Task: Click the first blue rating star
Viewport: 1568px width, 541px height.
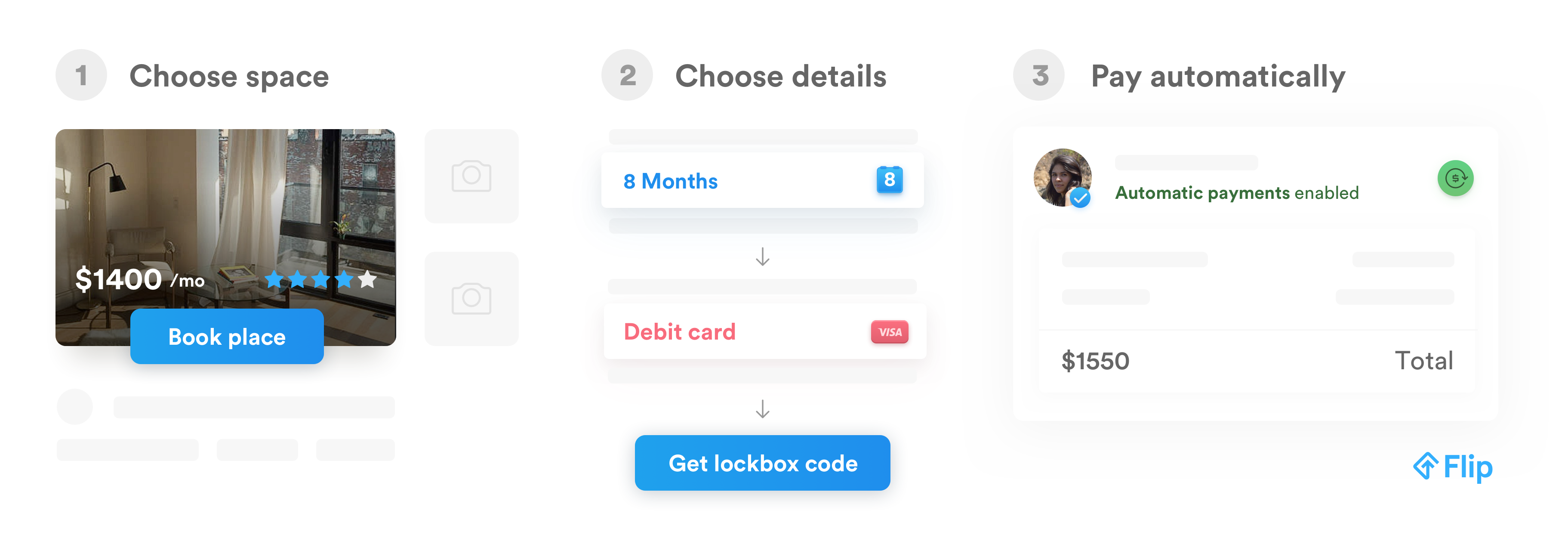Action: [x=274, y=279]
